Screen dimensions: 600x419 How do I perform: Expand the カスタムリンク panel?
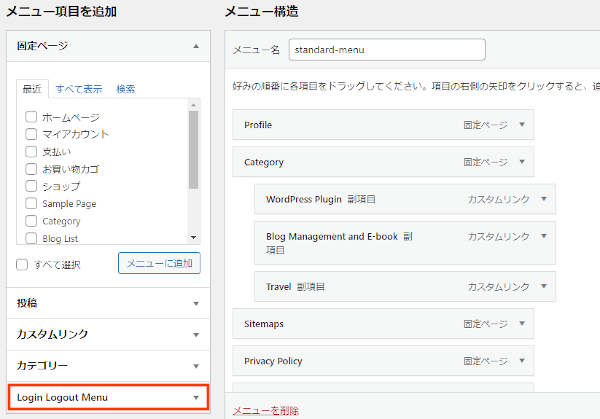coord(108,335)
